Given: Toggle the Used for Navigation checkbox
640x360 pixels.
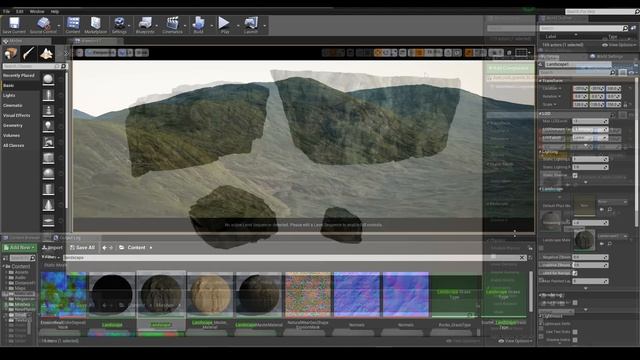Looking at the screenshot, I should [575, 273].
